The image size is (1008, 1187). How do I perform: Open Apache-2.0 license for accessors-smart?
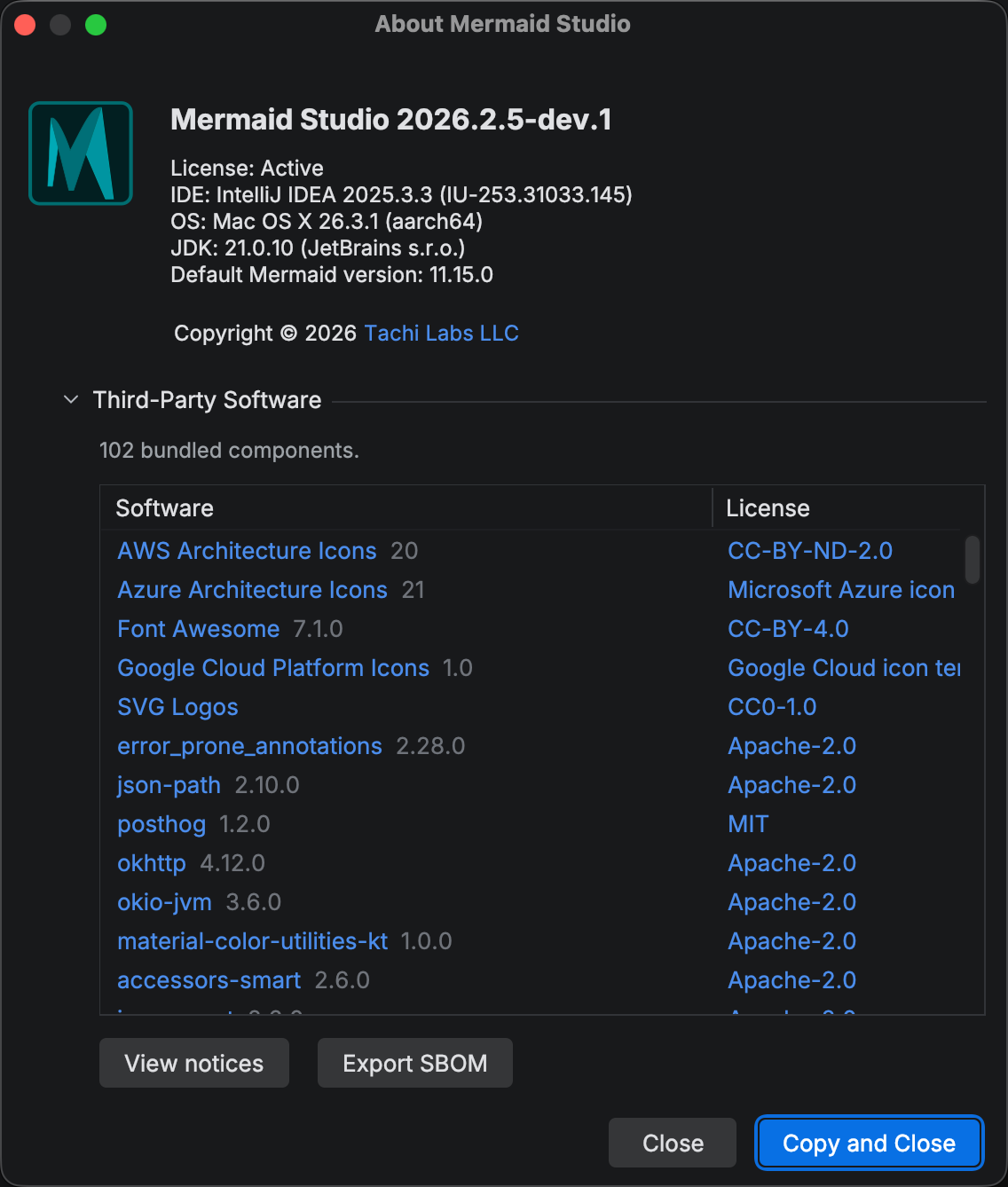pos(791,980)
